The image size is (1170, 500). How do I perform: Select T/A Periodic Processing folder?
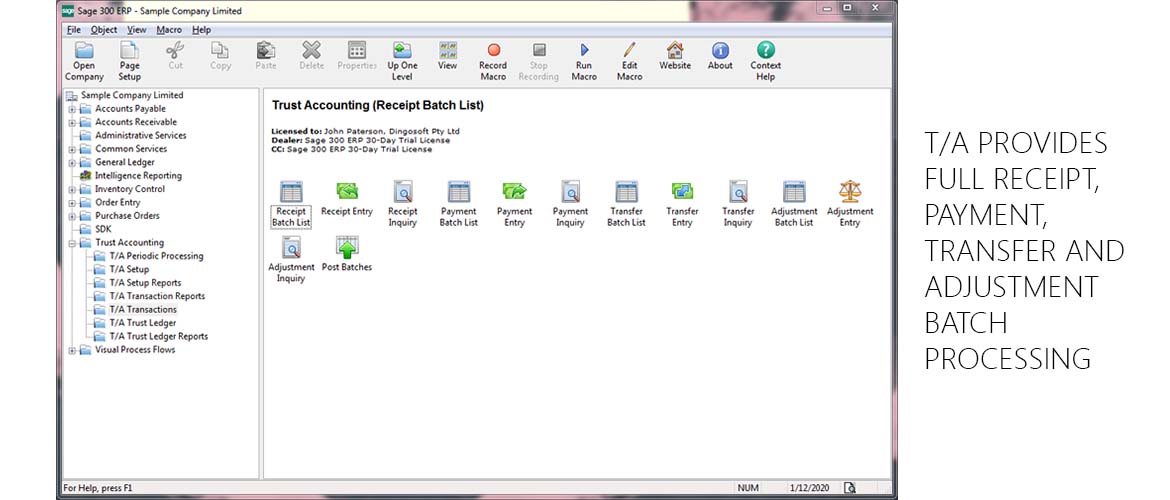(156, 256)
